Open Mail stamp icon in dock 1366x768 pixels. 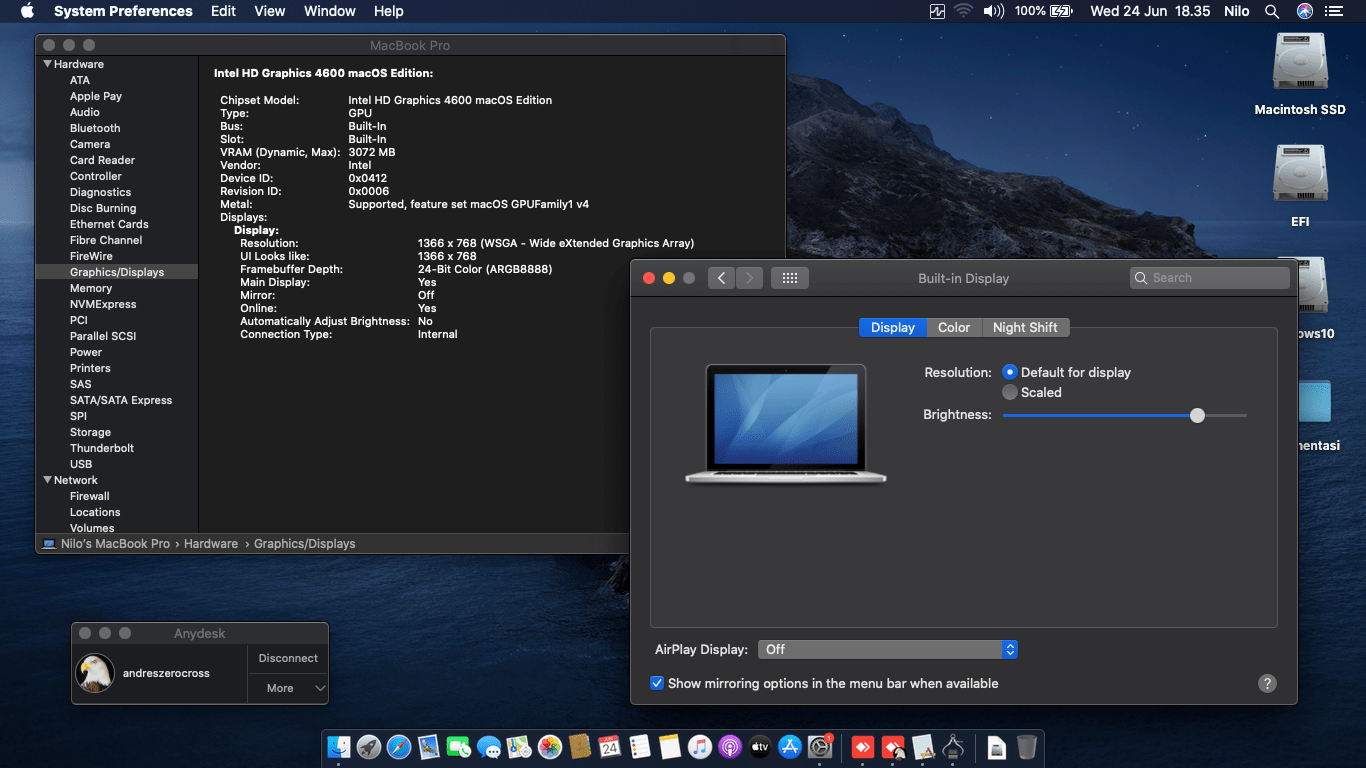tap(429, 747)
